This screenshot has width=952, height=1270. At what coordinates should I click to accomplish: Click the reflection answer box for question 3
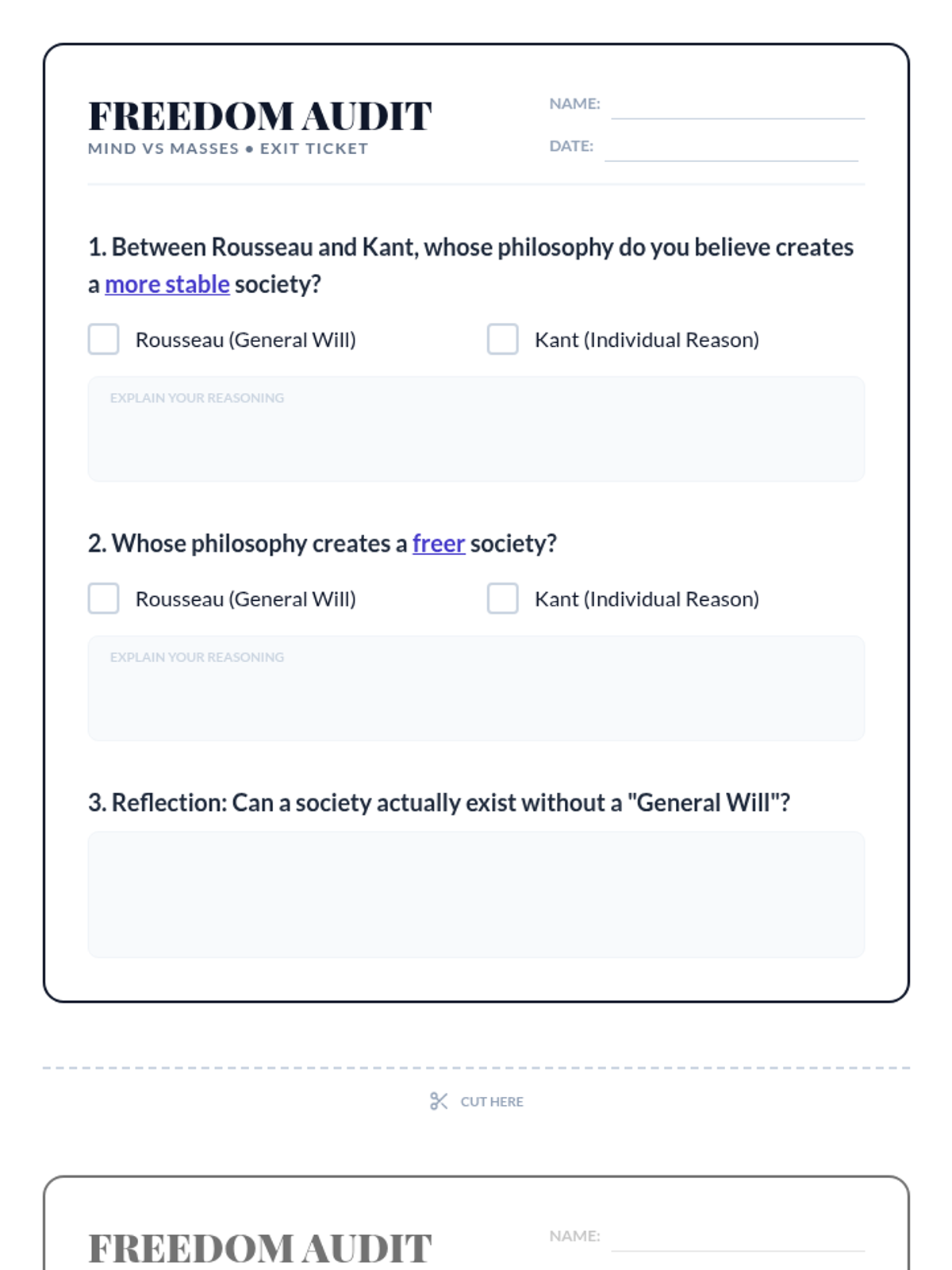point(476,895)
